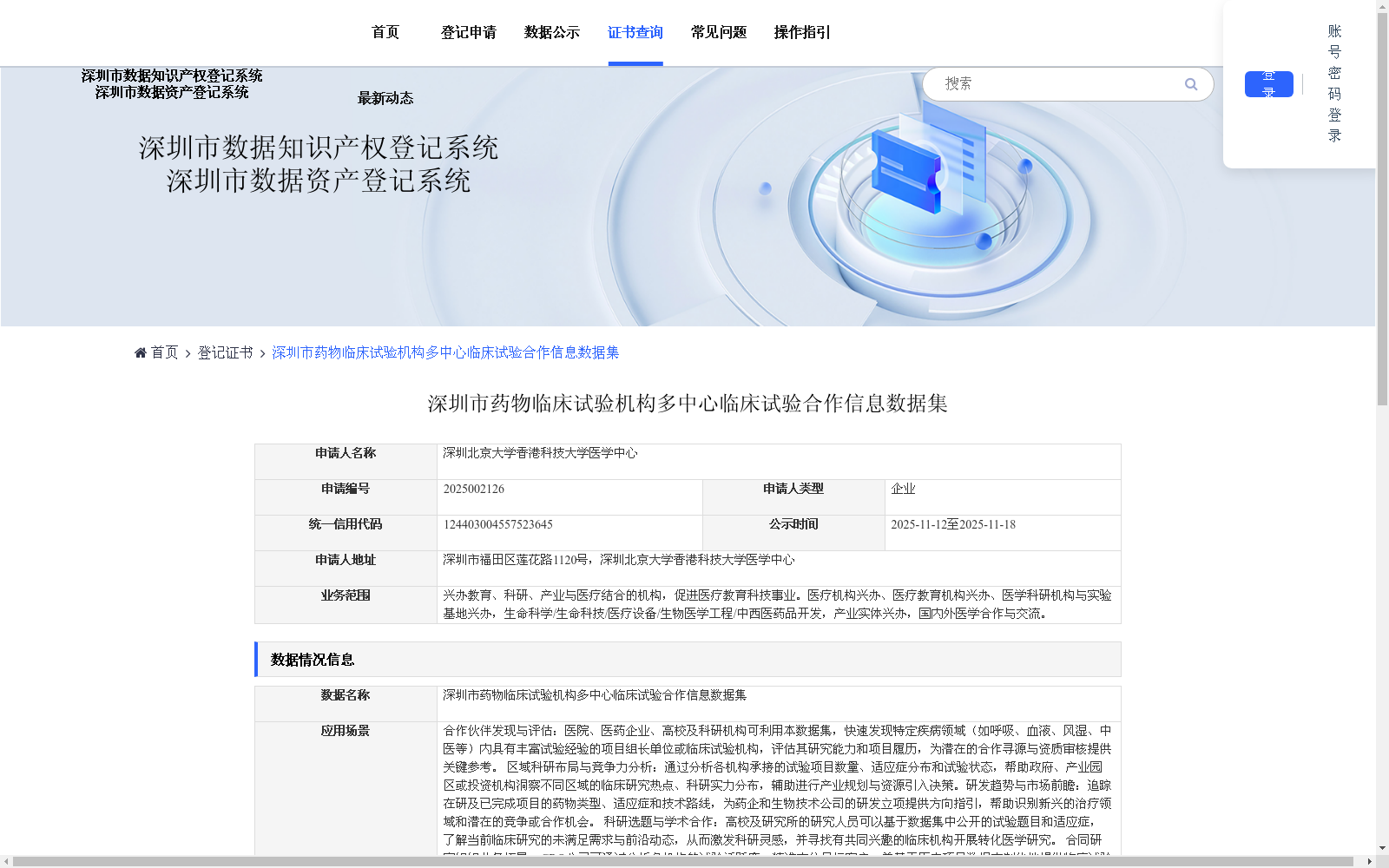
Task: Click the 申请人类型 label cell
Action: [x=793, y=497]
